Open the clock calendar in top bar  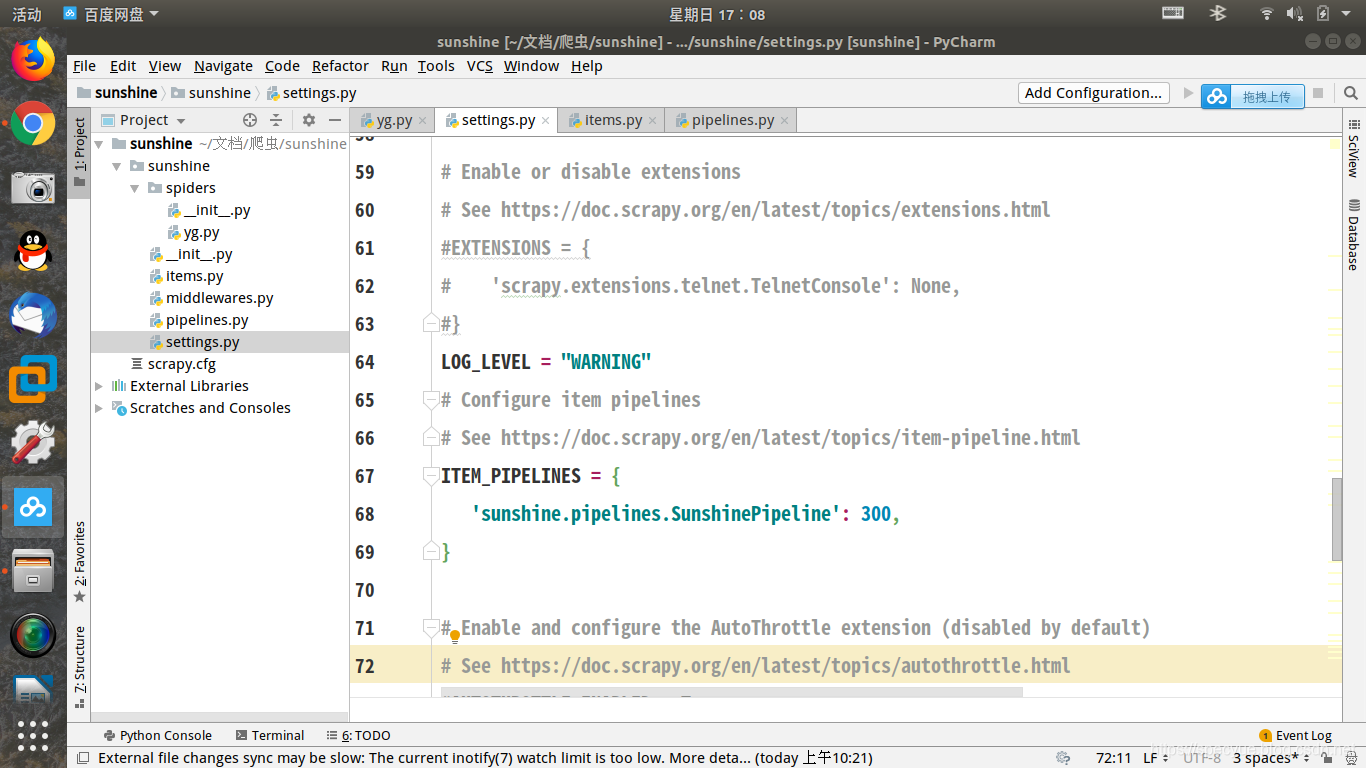[x=717, y=14]
